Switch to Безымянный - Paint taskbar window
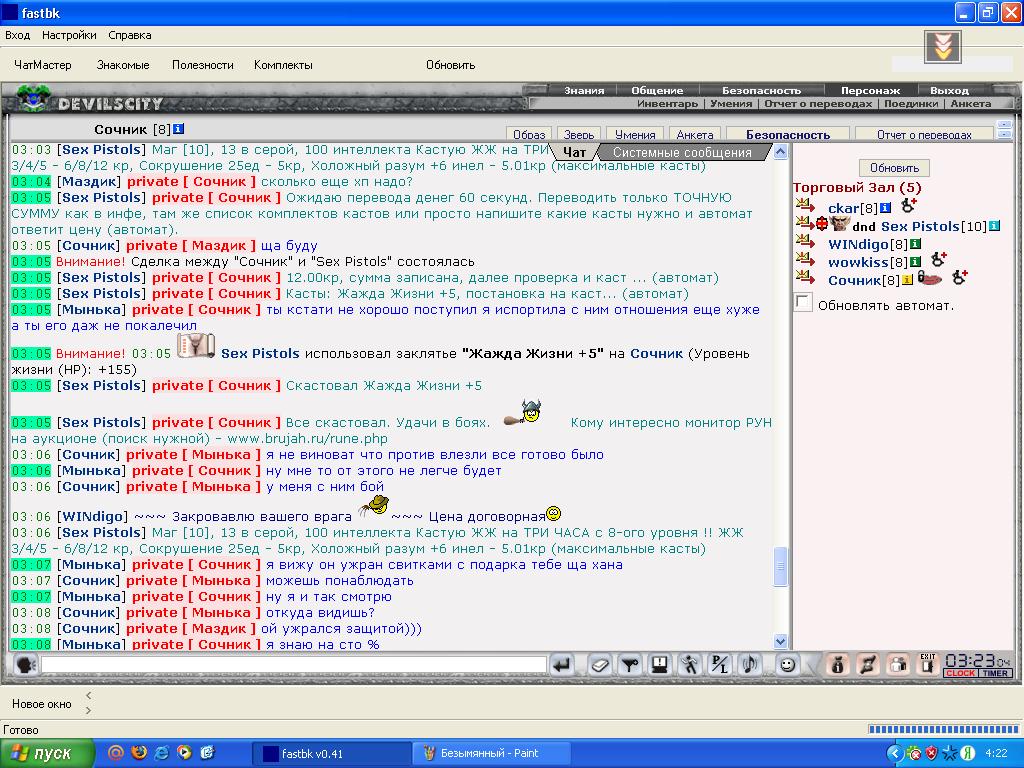Image resolution: width=1024 pixels, height=768 pixels. (x=492, y=753)
